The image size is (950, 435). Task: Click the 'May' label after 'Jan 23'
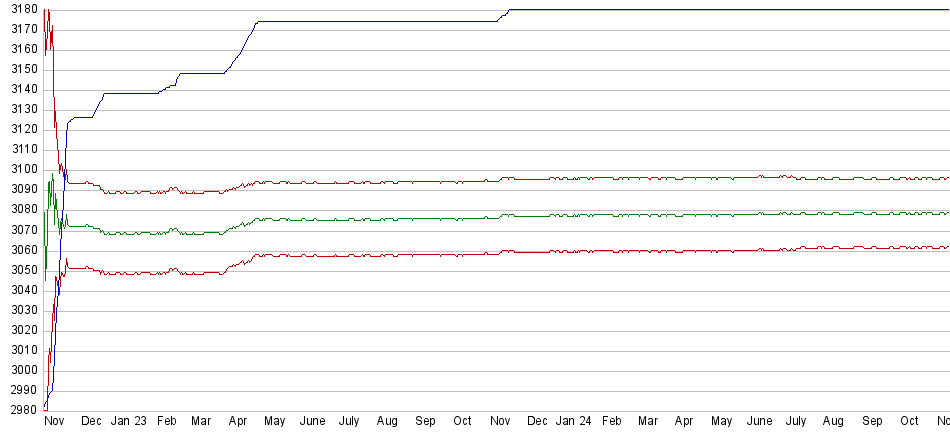275,422
